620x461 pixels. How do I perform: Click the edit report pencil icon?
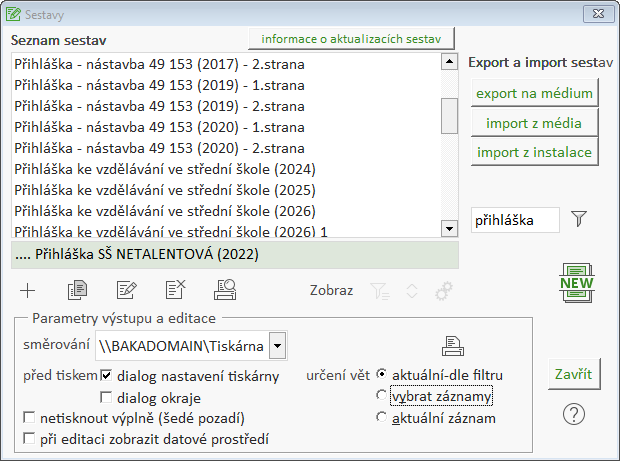[126, 291]
